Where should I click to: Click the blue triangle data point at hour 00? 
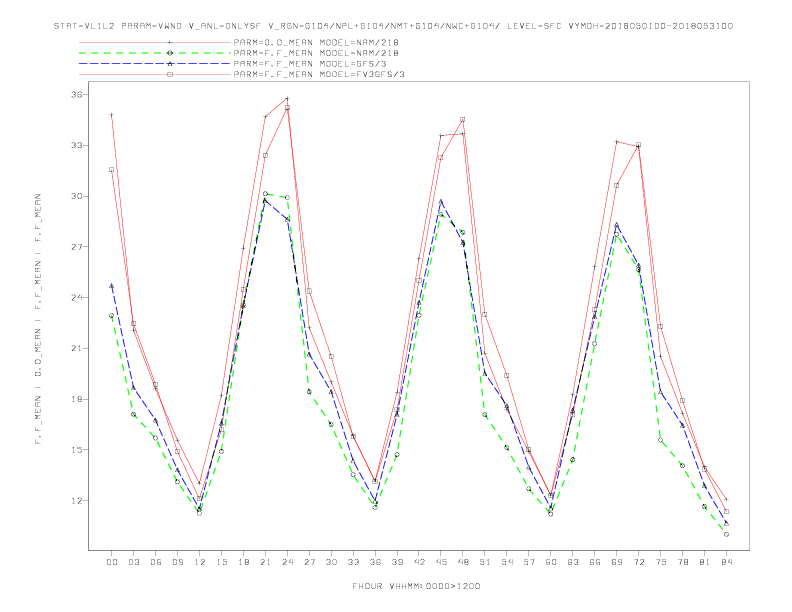point(112,286)
